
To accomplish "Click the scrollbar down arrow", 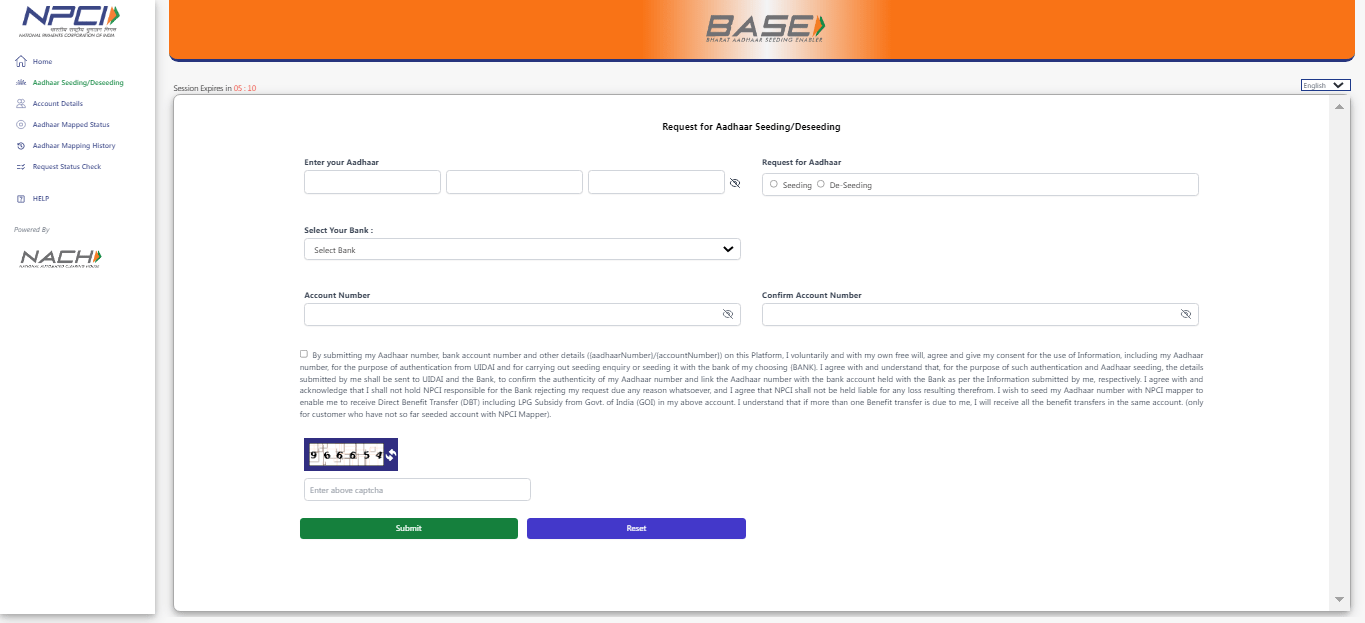I will coord(1339,599).
